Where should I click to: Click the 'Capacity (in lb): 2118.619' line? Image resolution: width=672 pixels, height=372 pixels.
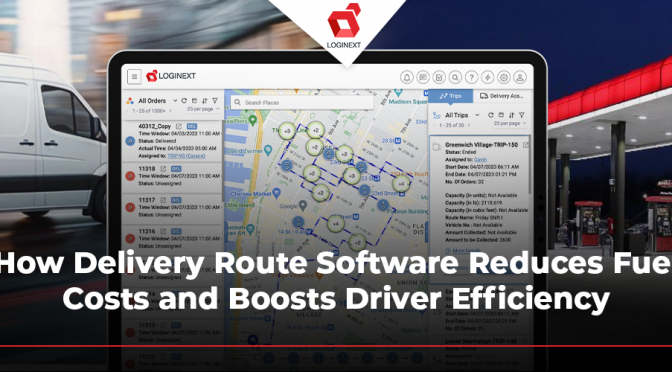pyautogui.click(x=475, y=202)
